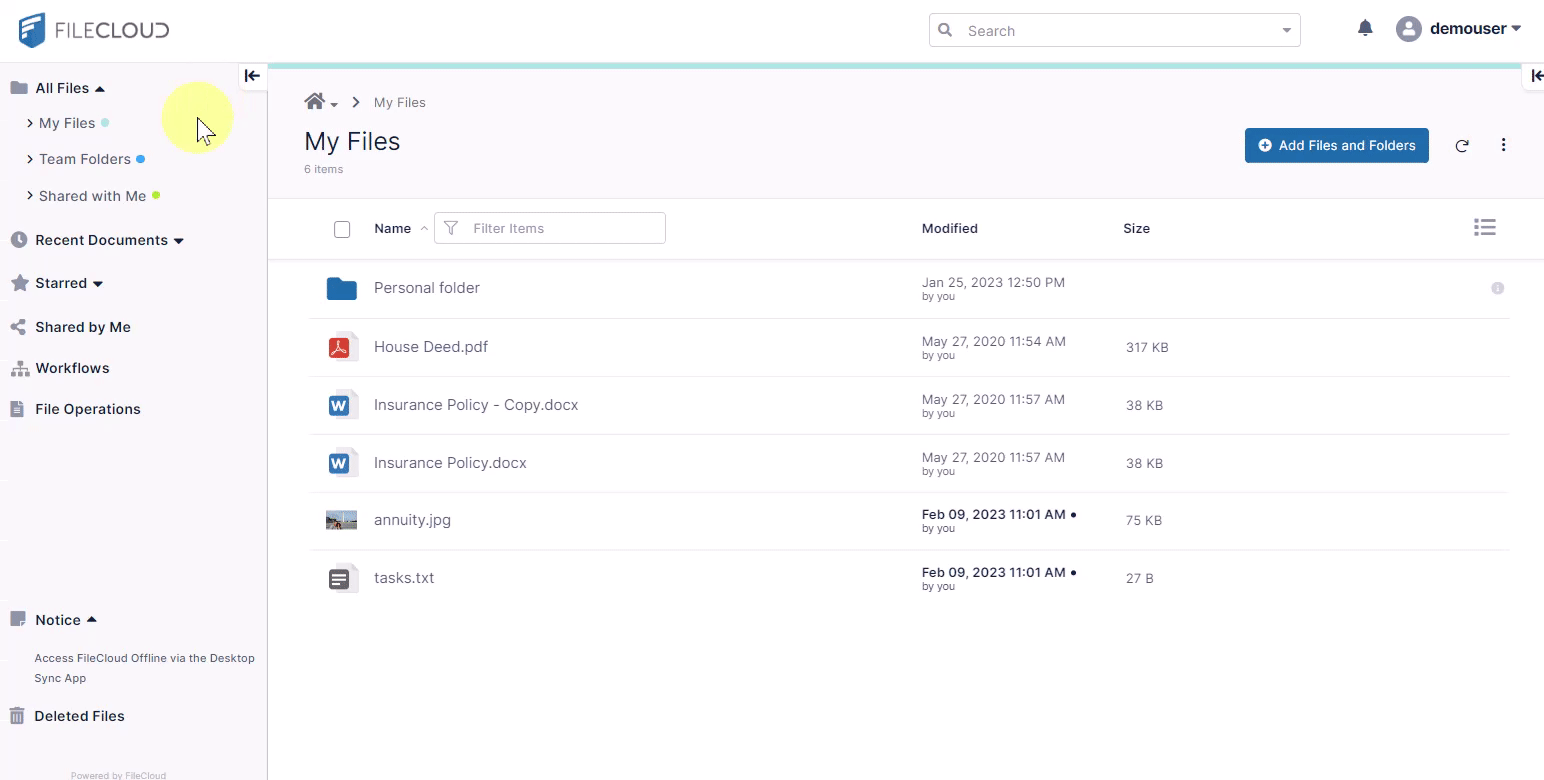Collapse the left sidebar with arrow icon
This screenshot has width=1544, height=780.
pos(252,76)
